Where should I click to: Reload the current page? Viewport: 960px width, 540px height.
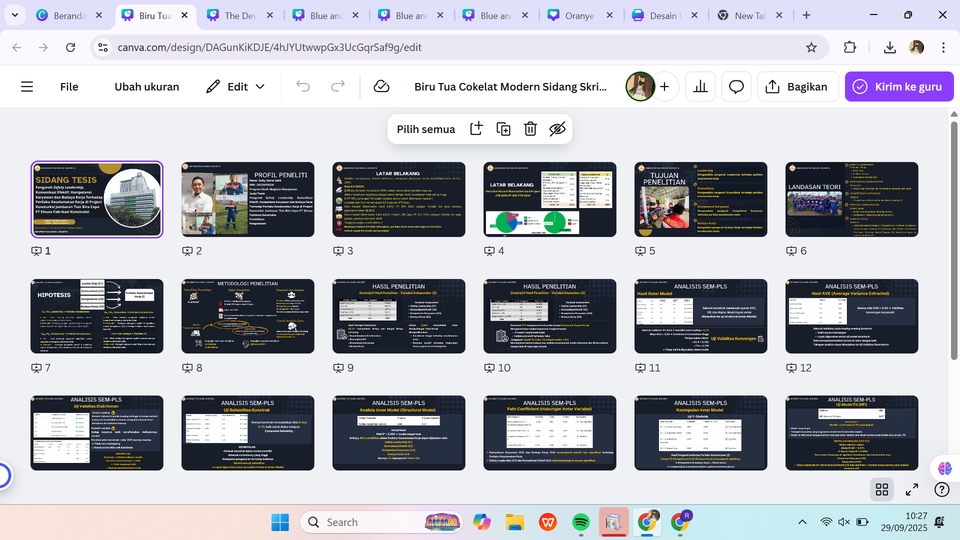click(70, 47)
